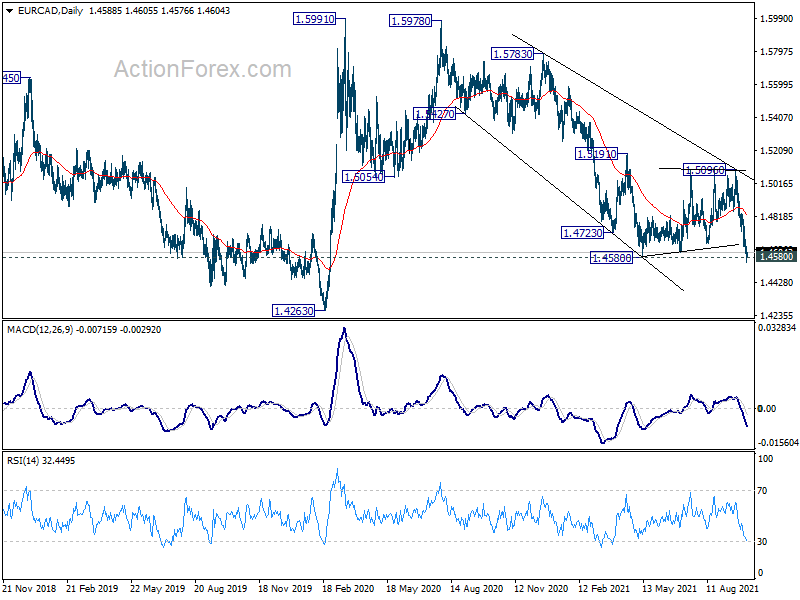Select the 1.45800 current price tag on axis
This screenshot has height=600, width=800.
(776, 256)
